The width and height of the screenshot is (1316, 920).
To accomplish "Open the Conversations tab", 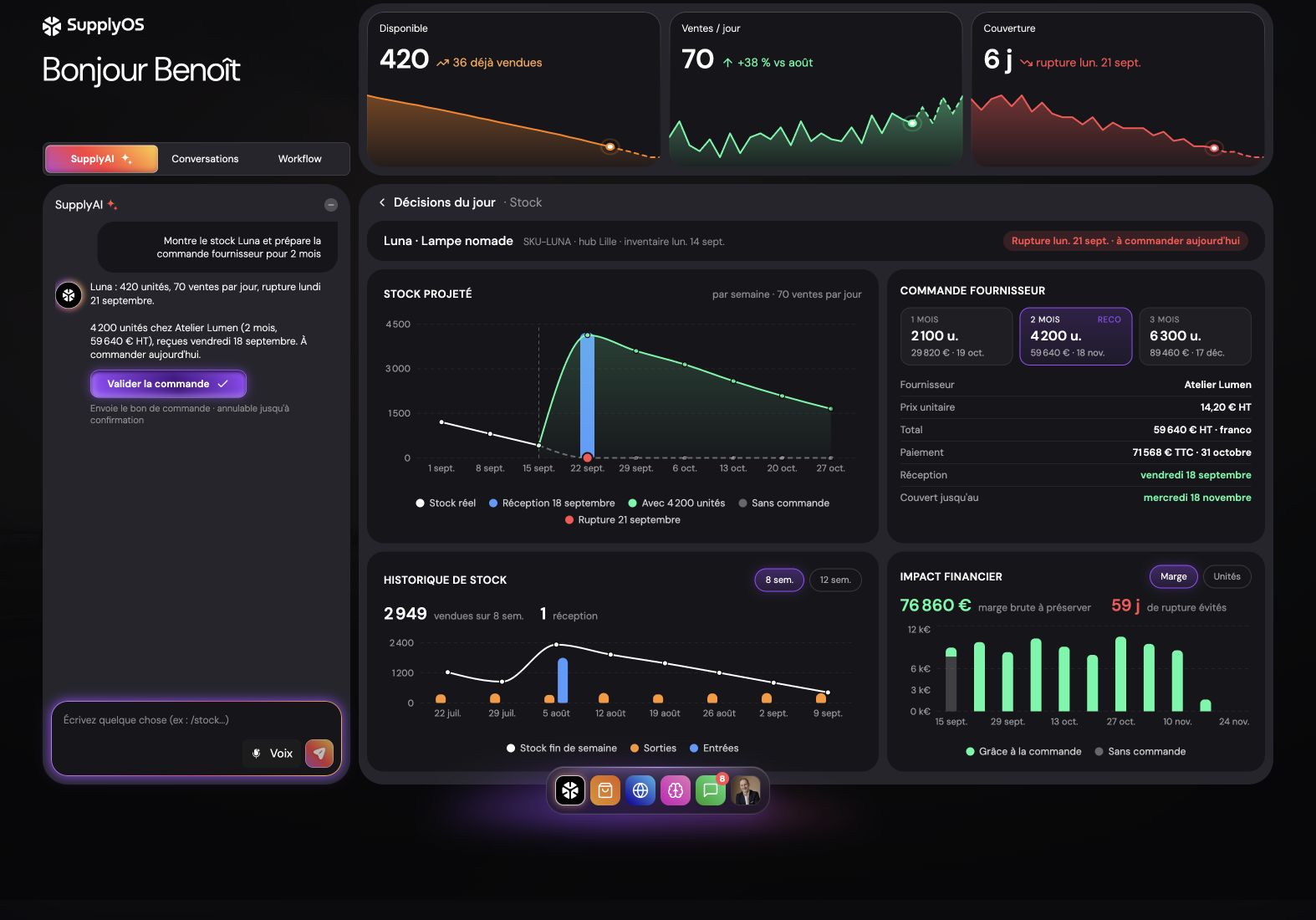I will point(205,159).
